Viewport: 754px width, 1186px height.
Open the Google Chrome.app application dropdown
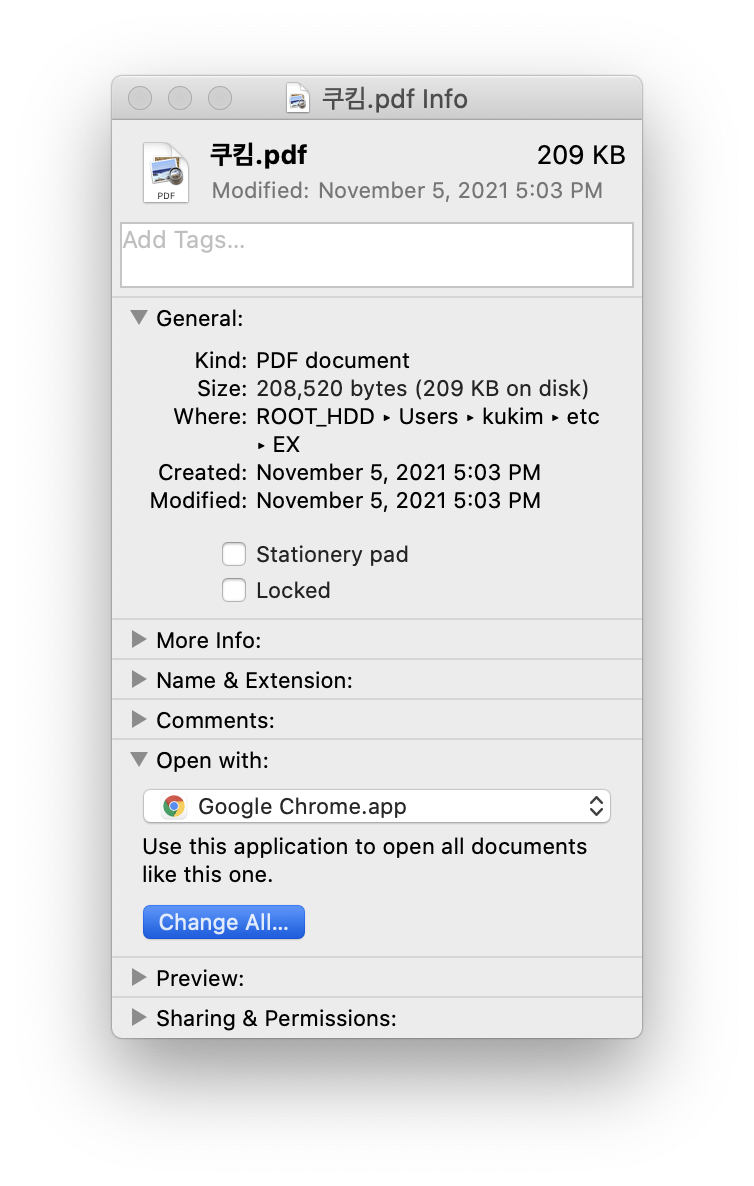tap(377, 806)
